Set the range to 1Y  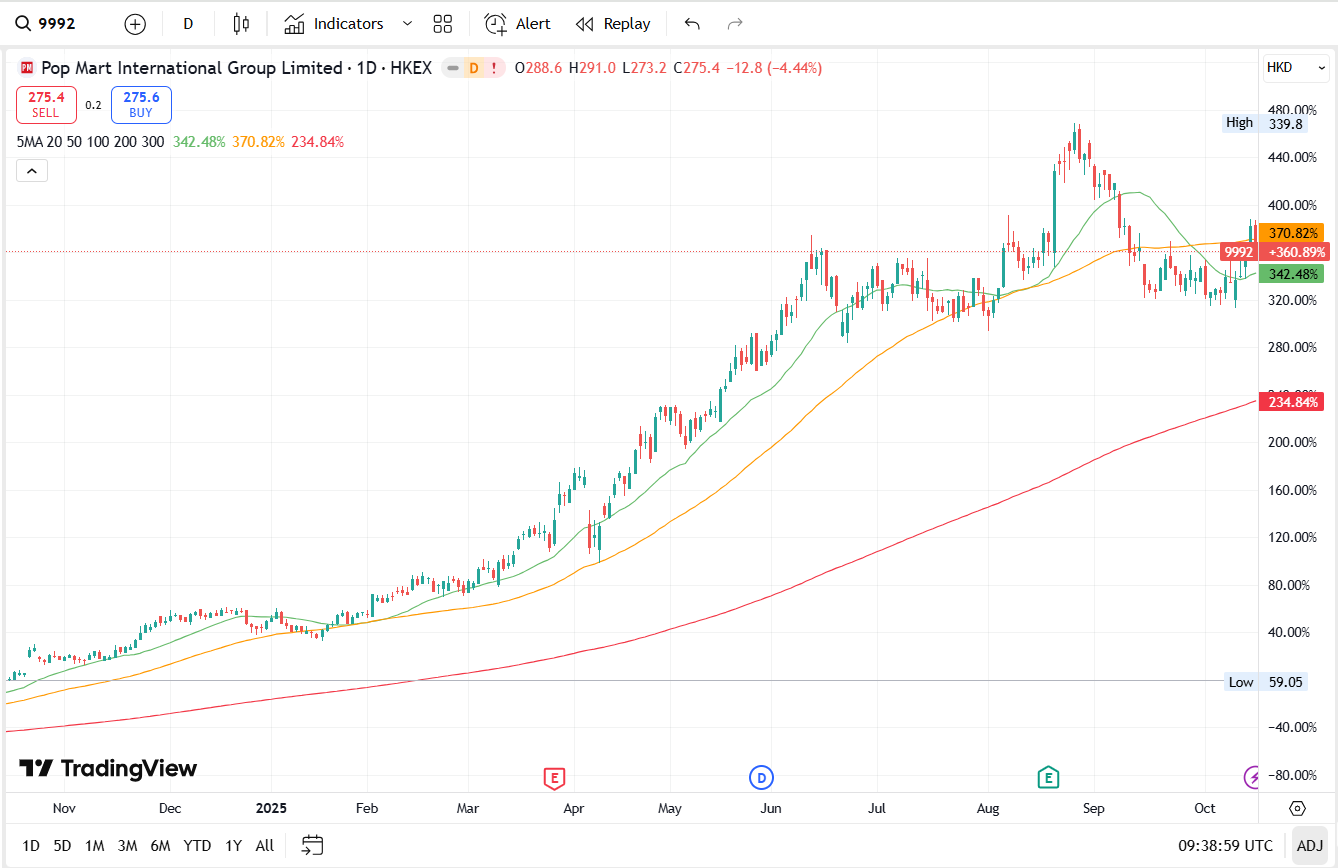[x=233, y=846]
